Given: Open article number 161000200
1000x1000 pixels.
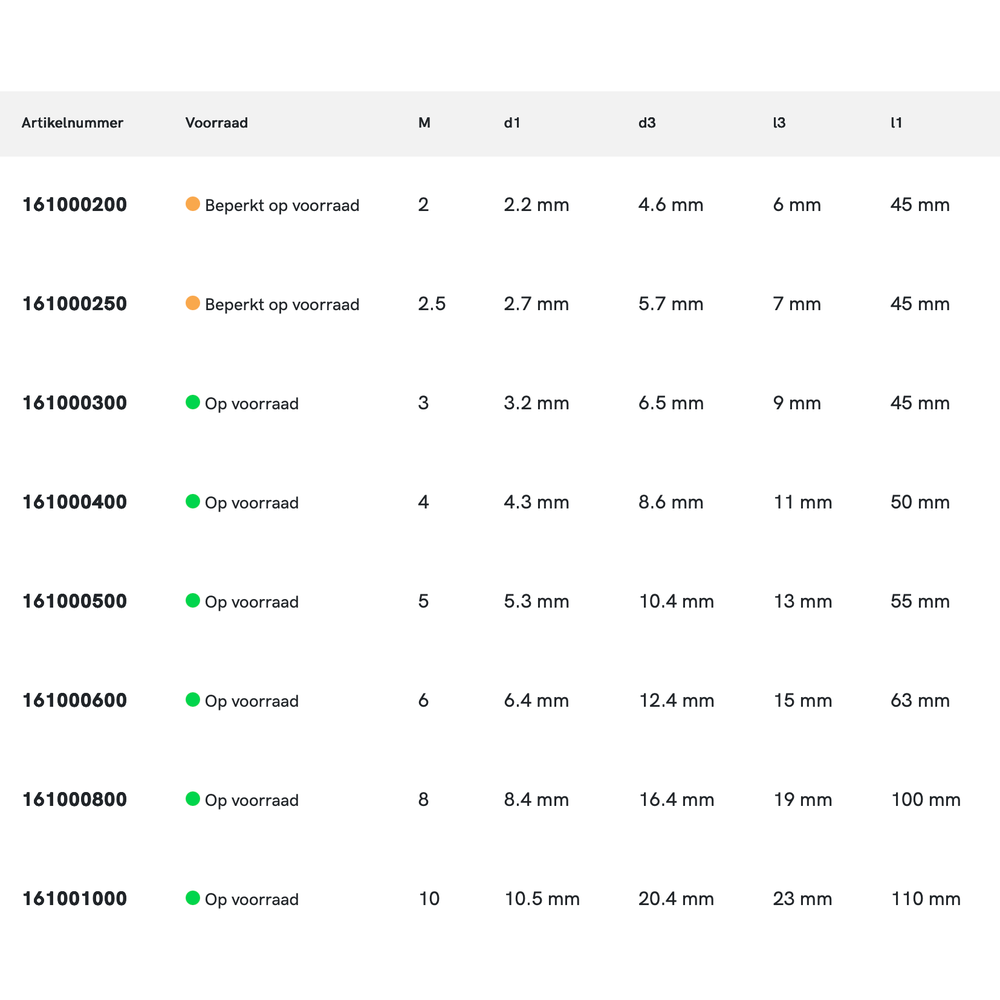Looking at the screenshot, I should pos(75,205).
